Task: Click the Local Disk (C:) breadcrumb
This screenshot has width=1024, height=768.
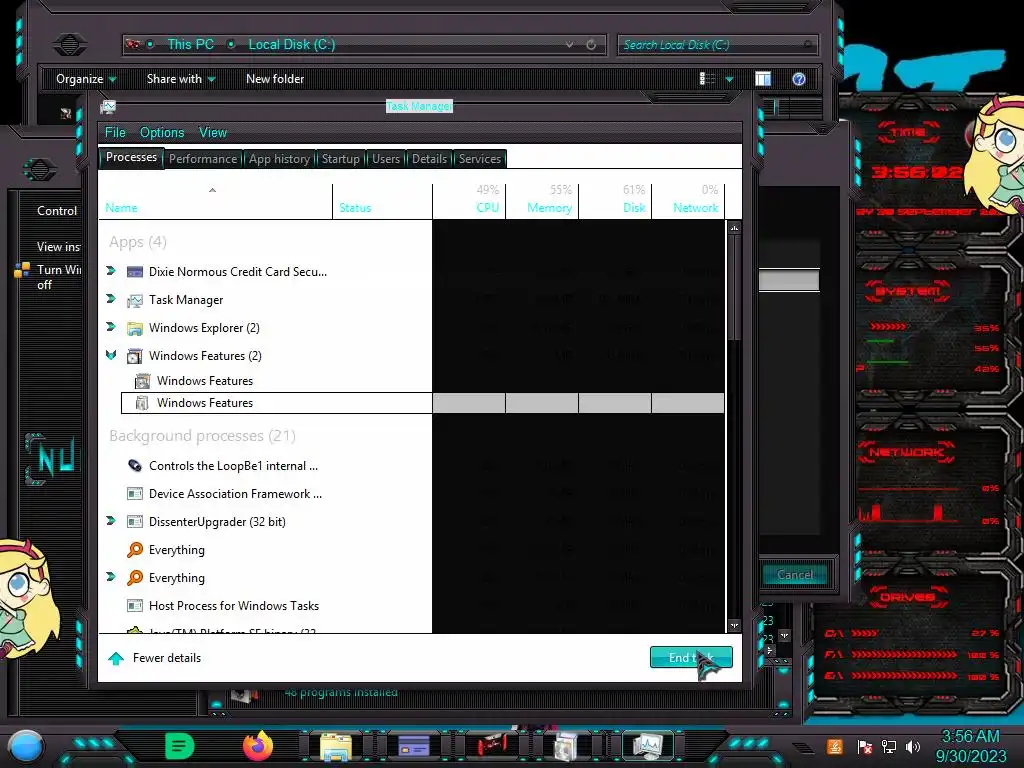Action: [x=291, y=44]
